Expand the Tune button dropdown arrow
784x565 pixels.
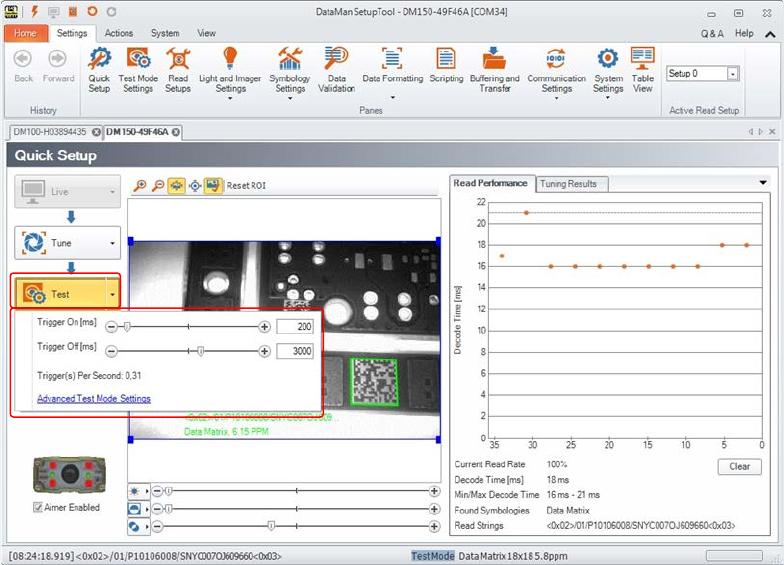[113, 243]
